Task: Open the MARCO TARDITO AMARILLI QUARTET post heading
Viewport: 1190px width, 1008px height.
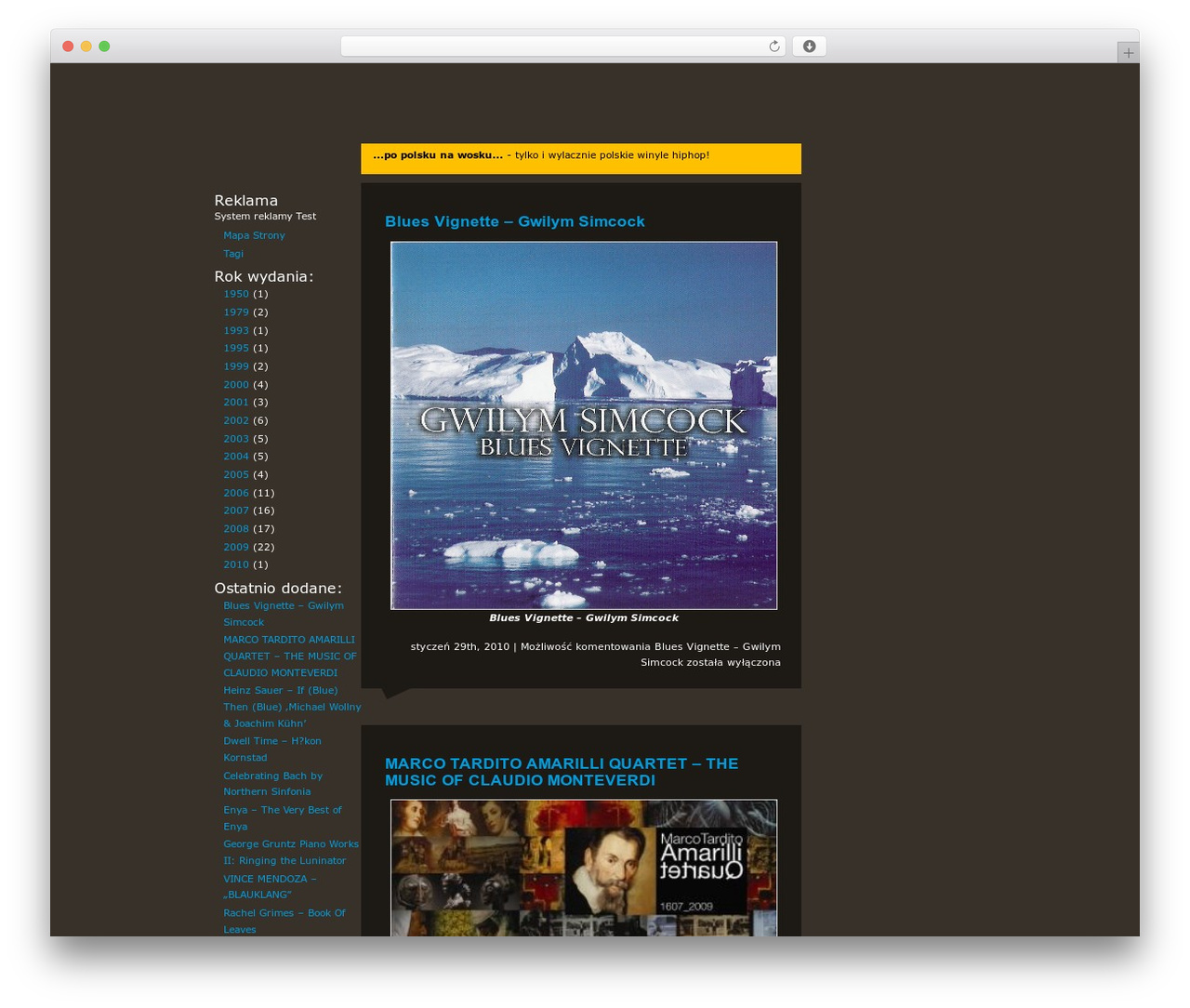Action: (562, 772)
